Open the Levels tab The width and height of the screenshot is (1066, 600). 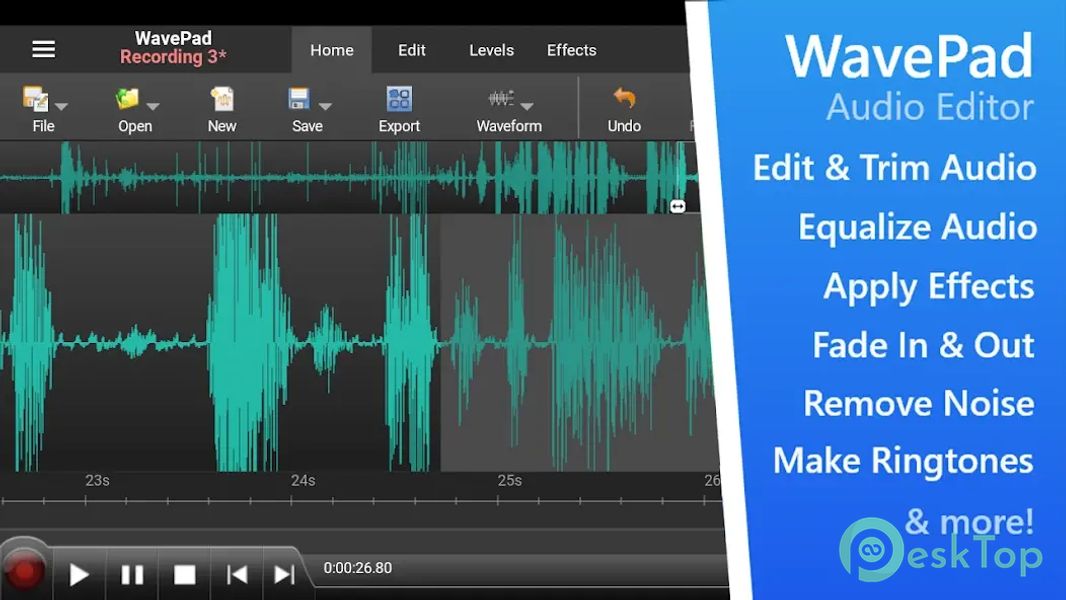[491, 50]
